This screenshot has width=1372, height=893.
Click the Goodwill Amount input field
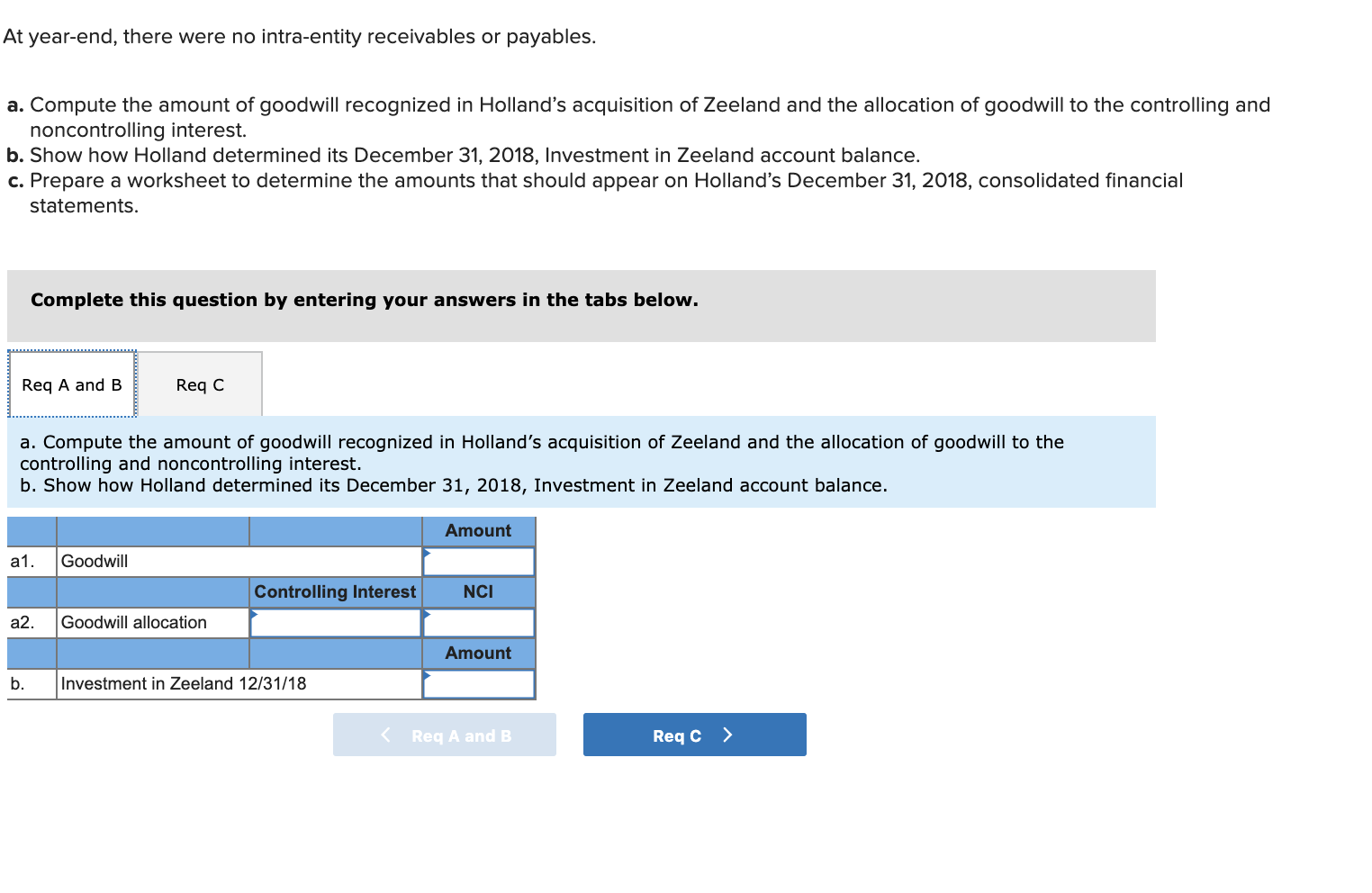pyautogui.click(x=478, y=561)
